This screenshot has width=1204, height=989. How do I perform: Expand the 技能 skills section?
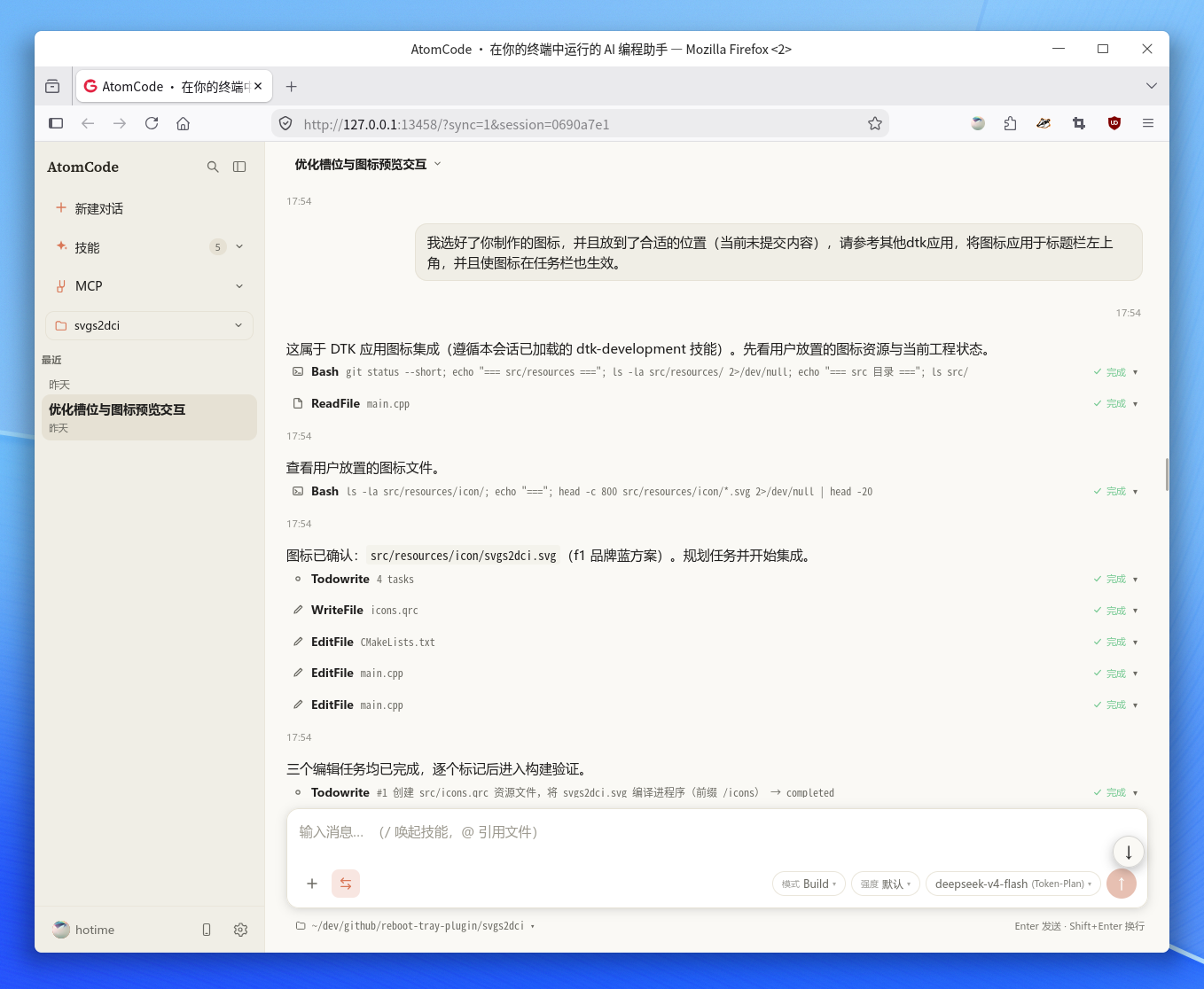pyautogui.click(x=239, y=247)
